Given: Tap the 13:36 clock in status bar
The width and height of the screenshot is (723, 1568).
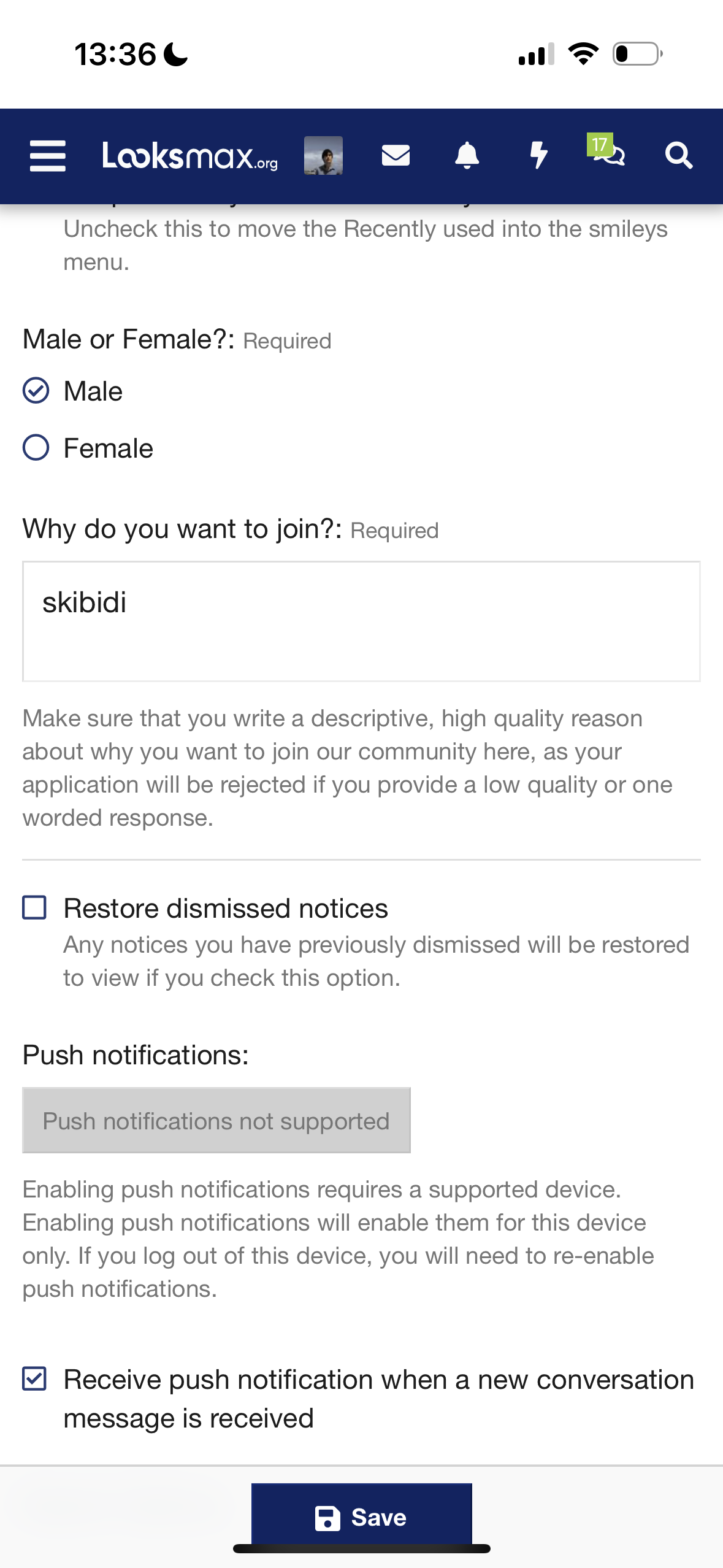Looking at the screenshot, I should (x=115, y=54).
